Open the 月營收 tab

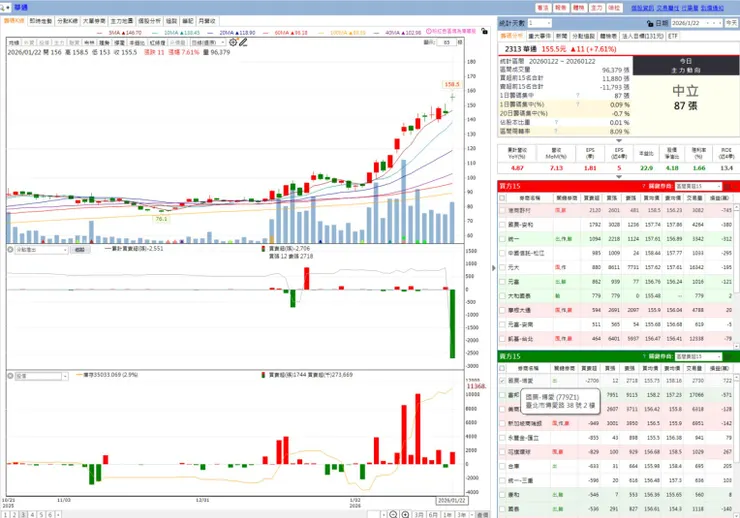207,21
